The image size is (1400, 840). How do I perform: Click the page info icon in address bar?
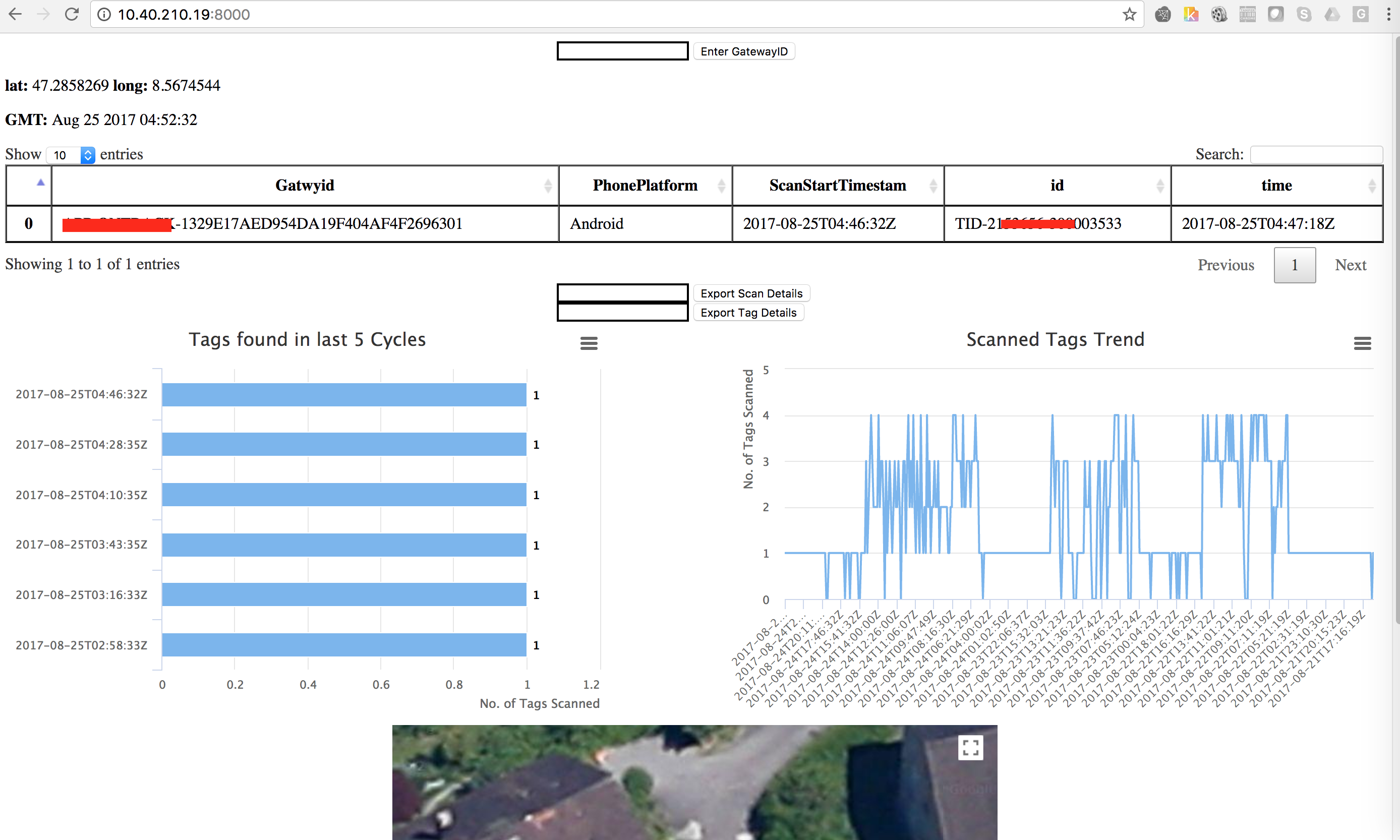tap(104, 14)
